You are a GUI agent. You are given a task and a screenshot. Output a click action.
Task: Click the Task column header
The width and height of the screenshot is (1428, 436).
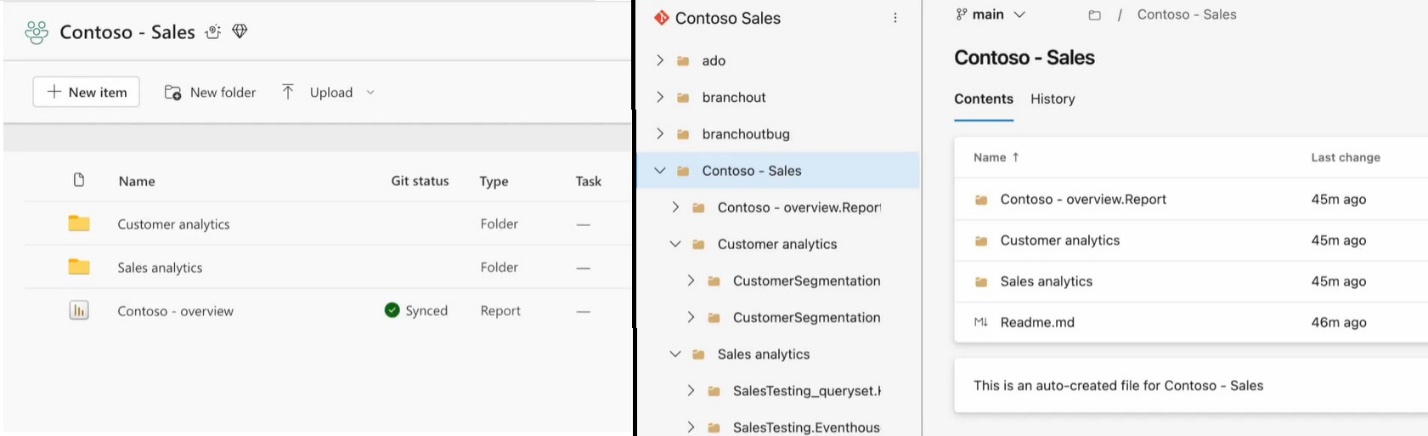point(589,181)
